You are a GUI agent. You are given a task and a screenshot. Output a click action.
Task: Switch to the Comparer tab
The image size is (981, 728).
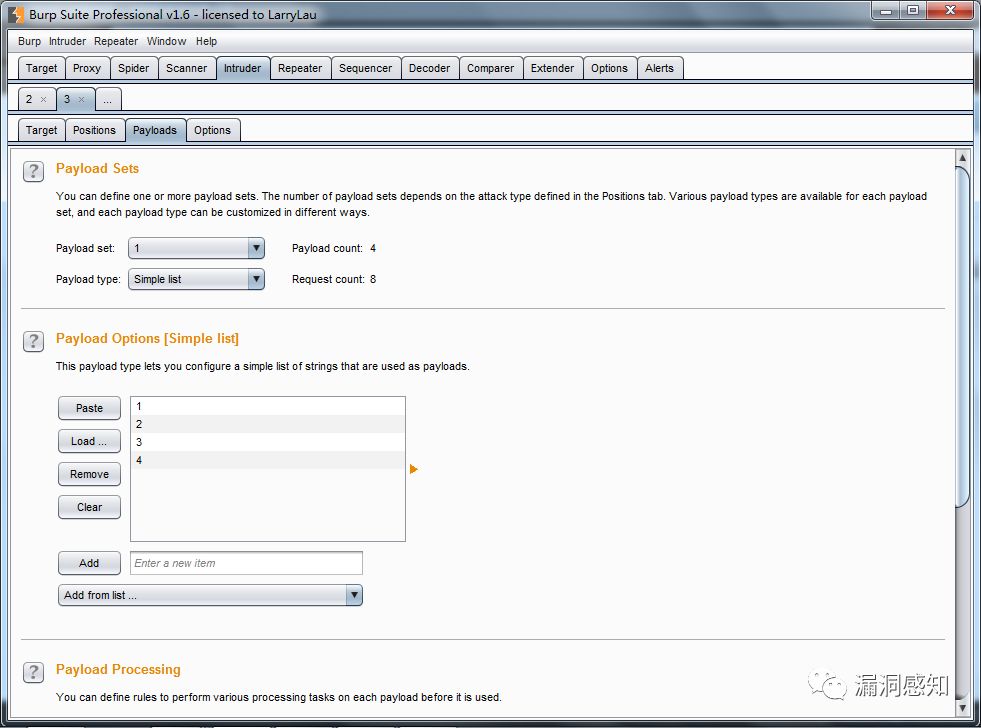coord(490,68)
